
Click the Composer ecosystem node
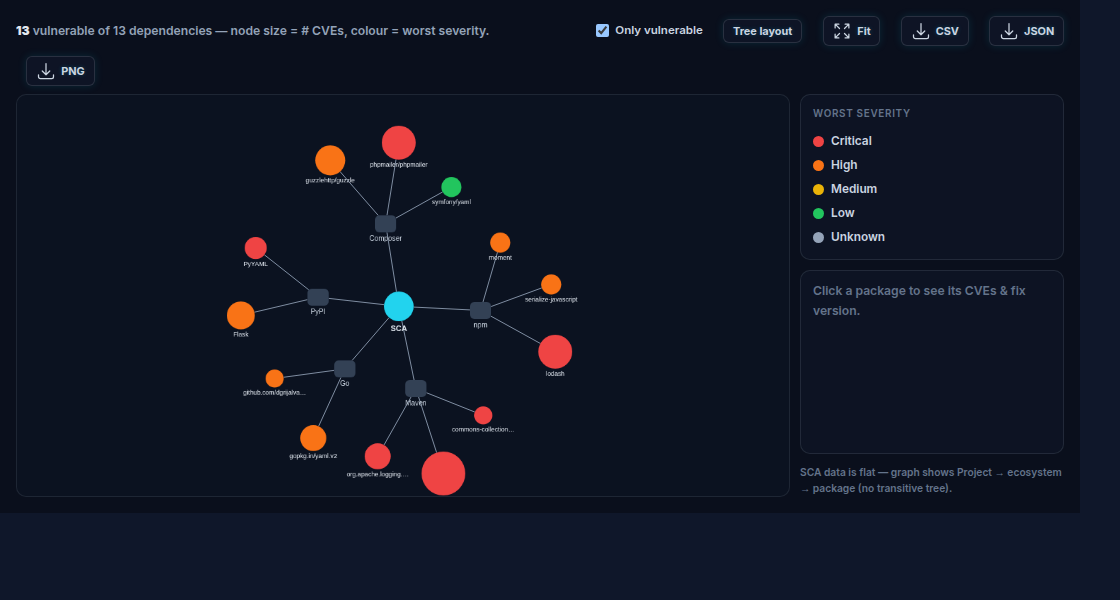pos(386,224)
